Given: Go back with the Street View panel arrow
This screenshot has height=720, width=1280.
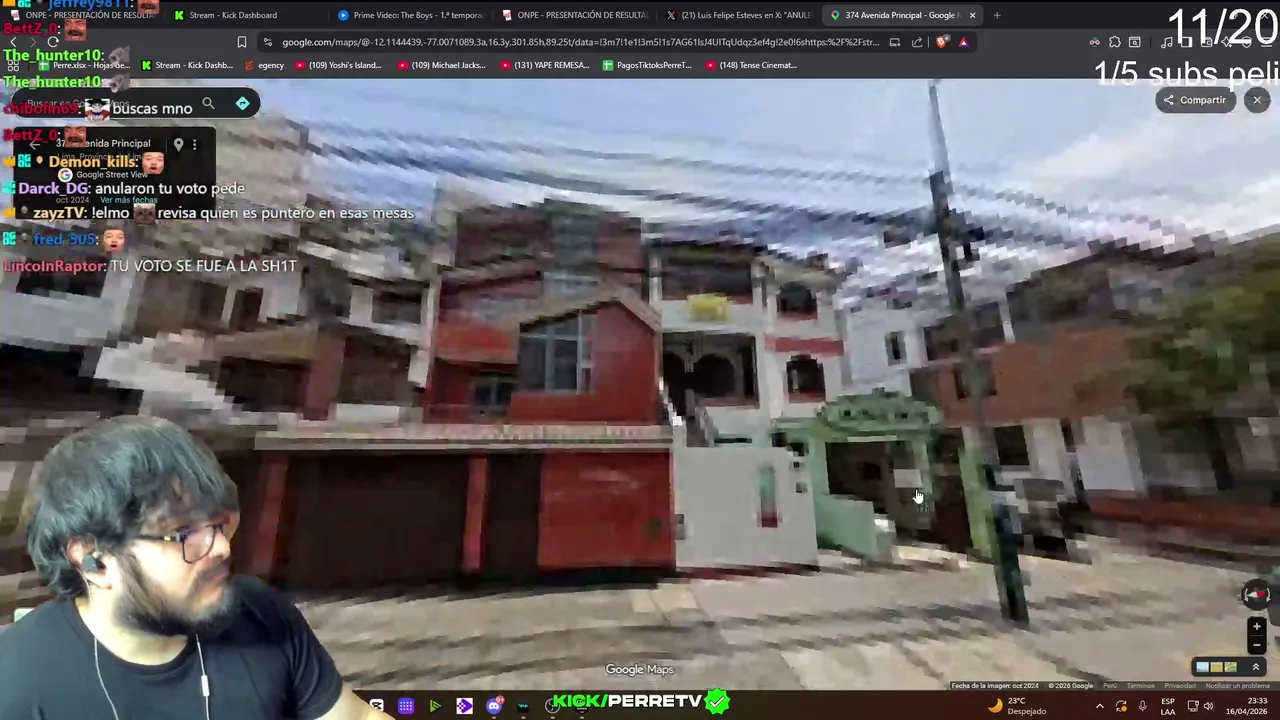Looking at the screenshot, I should (x=34, y=144).
